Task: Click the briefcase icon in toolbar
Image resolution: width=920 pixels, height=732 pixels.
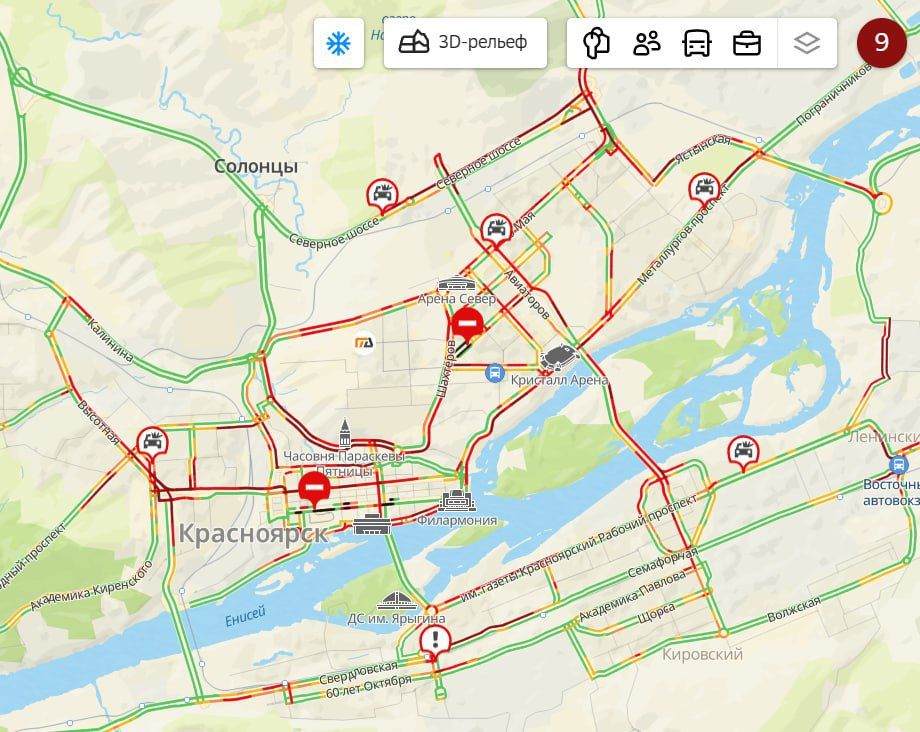Action: [x=747, y=43]
